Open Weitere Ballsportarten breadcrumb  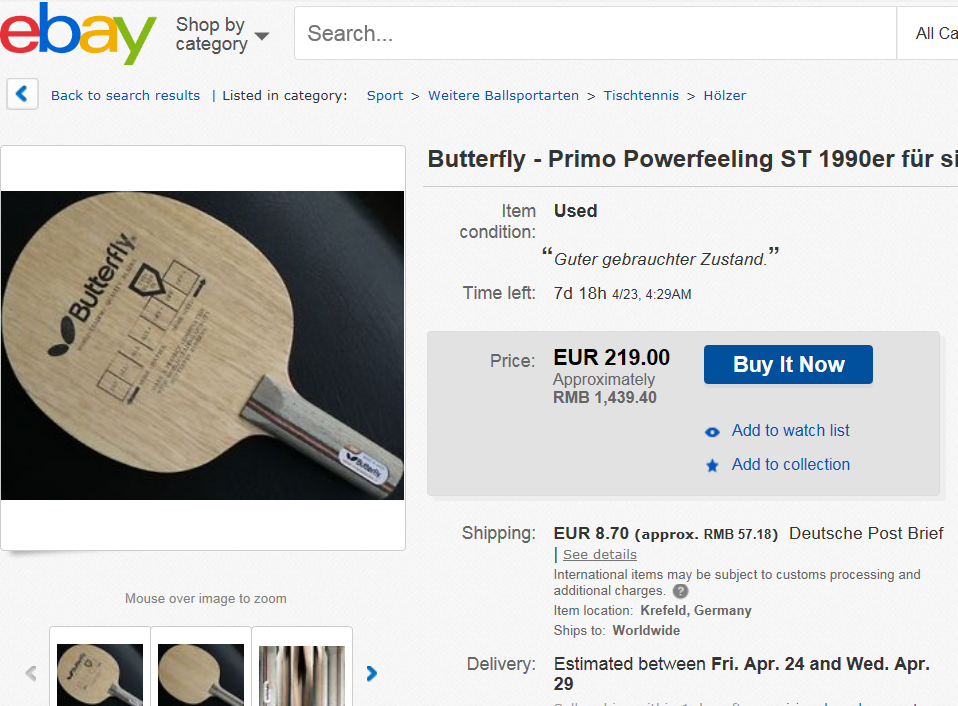[503, 96]
